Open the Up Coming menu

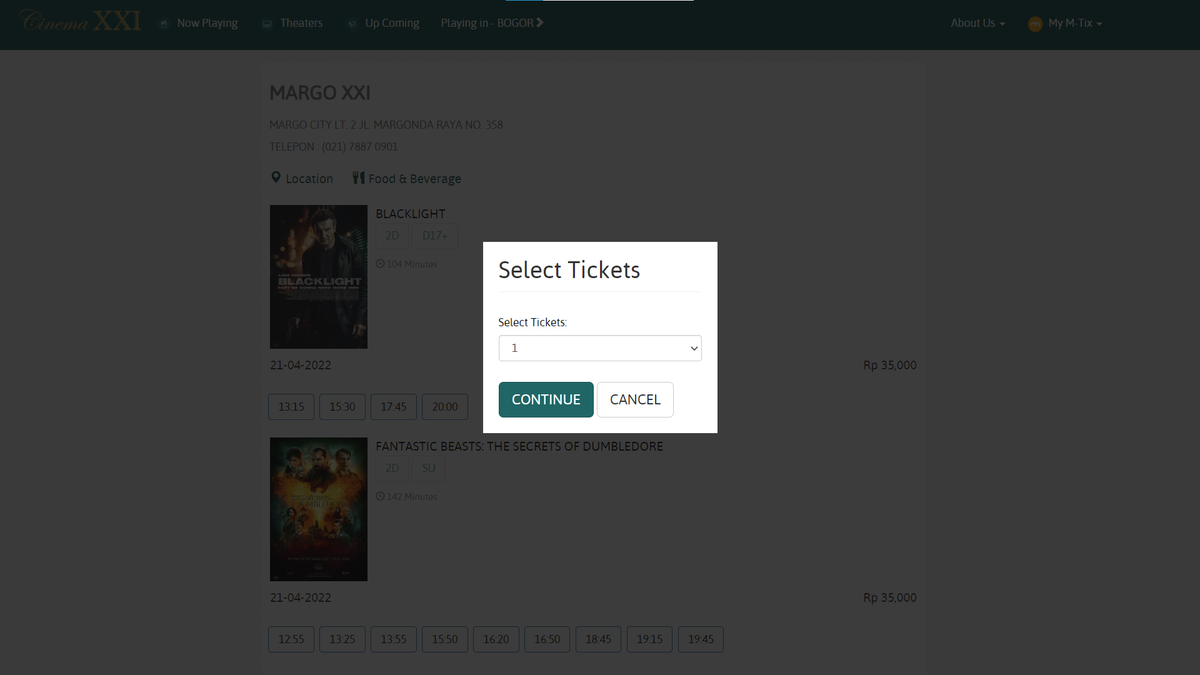point(392,23)
